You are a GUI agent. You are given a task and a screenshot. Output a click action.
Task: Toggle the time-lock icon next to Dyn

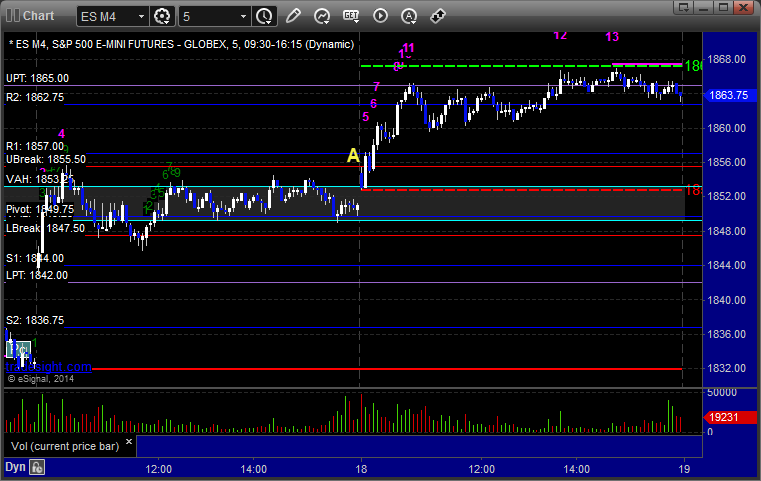pos(37,467)
